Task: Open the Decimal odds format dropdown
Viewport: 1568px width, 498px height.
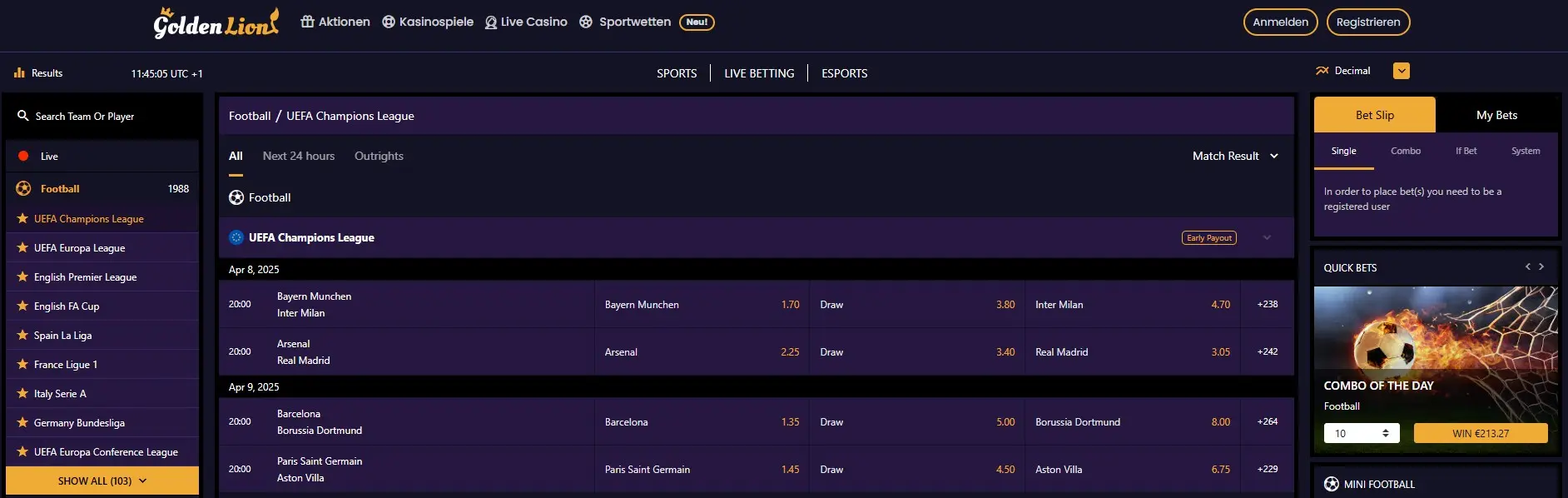Action: (1402, 71)
